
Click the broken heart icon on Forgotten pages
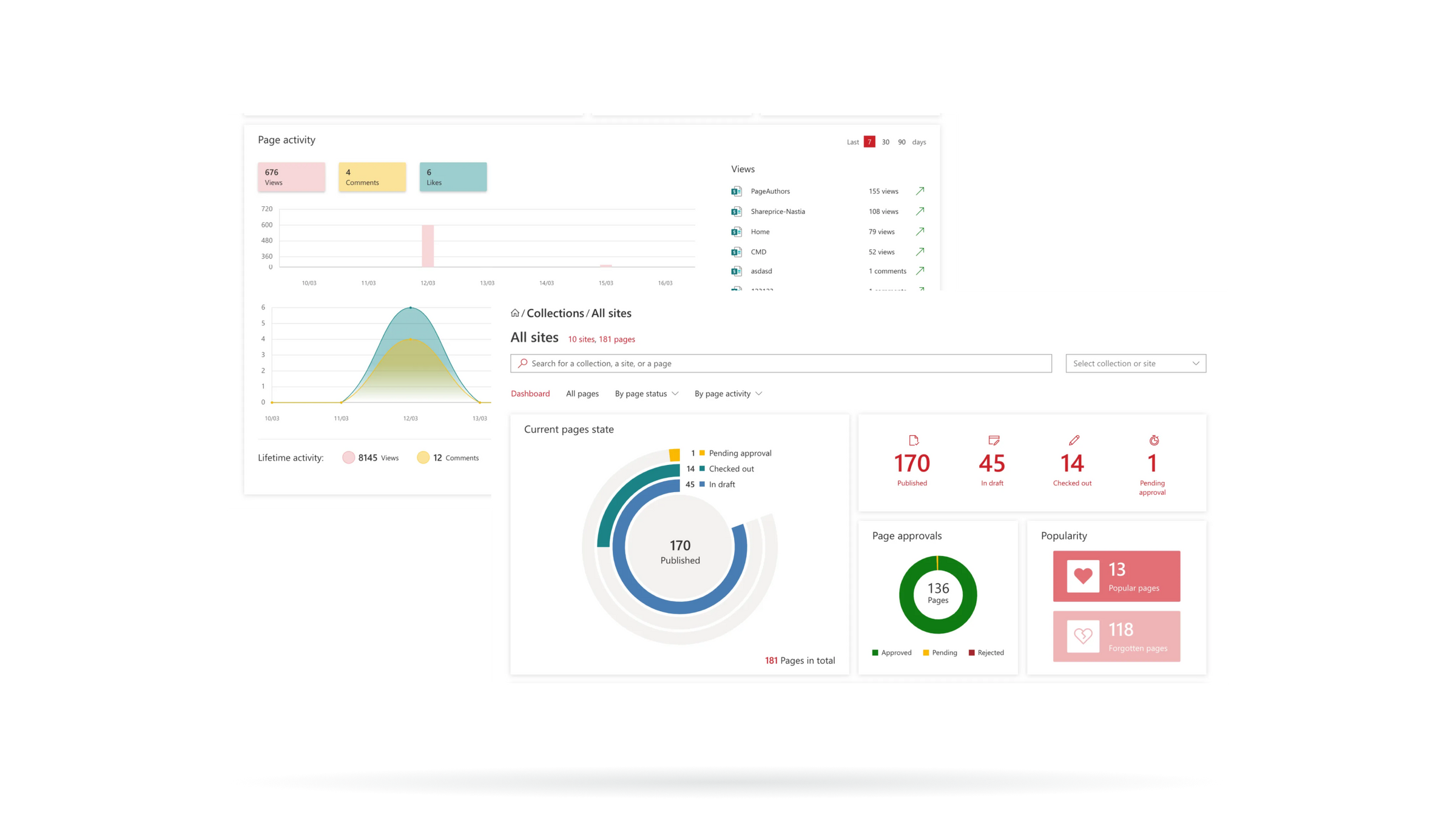pyautogui.click(x=1083, y=636)
